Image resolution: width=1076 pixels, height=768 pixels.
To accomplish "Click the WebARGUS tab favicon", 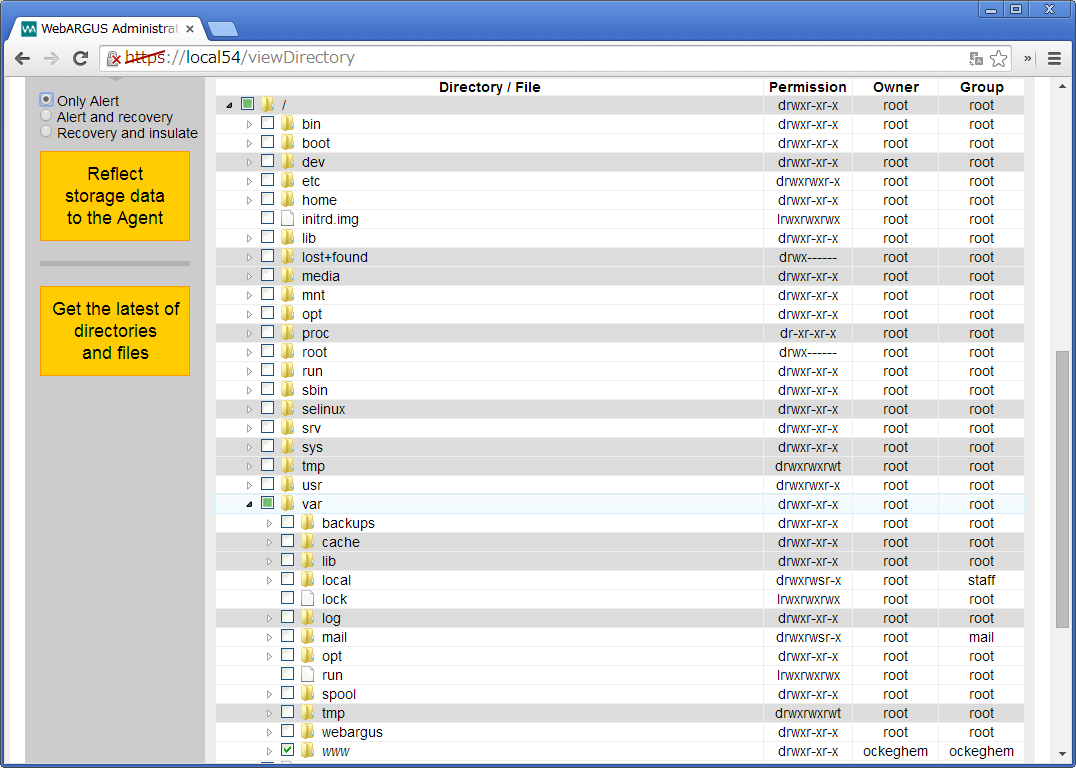I will (29, 29).
